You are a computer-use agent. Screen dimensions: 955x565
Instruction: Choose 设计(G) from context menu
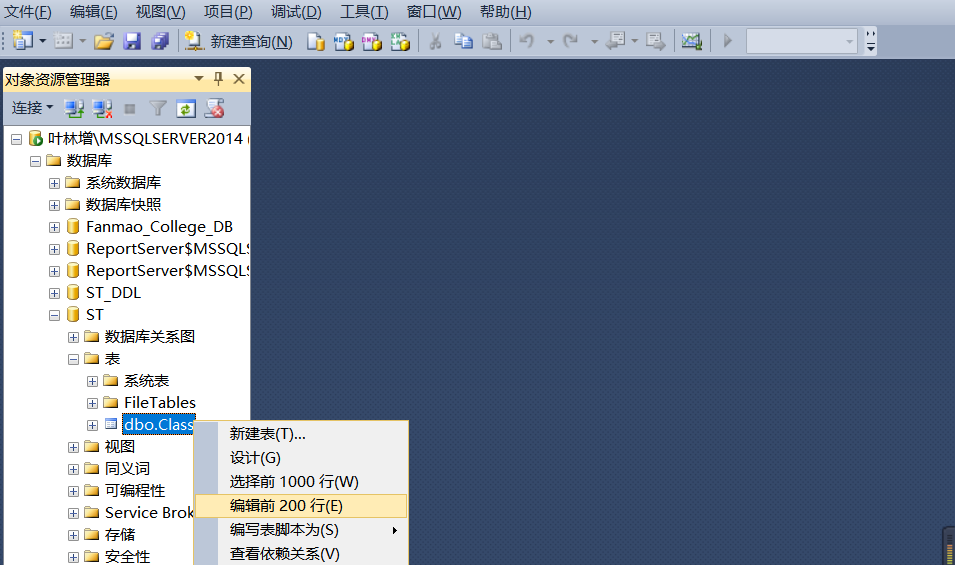click(301, 458)
